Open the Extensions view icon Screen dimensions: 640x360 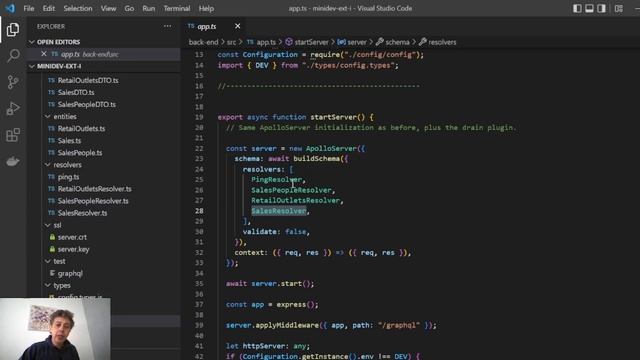coord(13,135)
